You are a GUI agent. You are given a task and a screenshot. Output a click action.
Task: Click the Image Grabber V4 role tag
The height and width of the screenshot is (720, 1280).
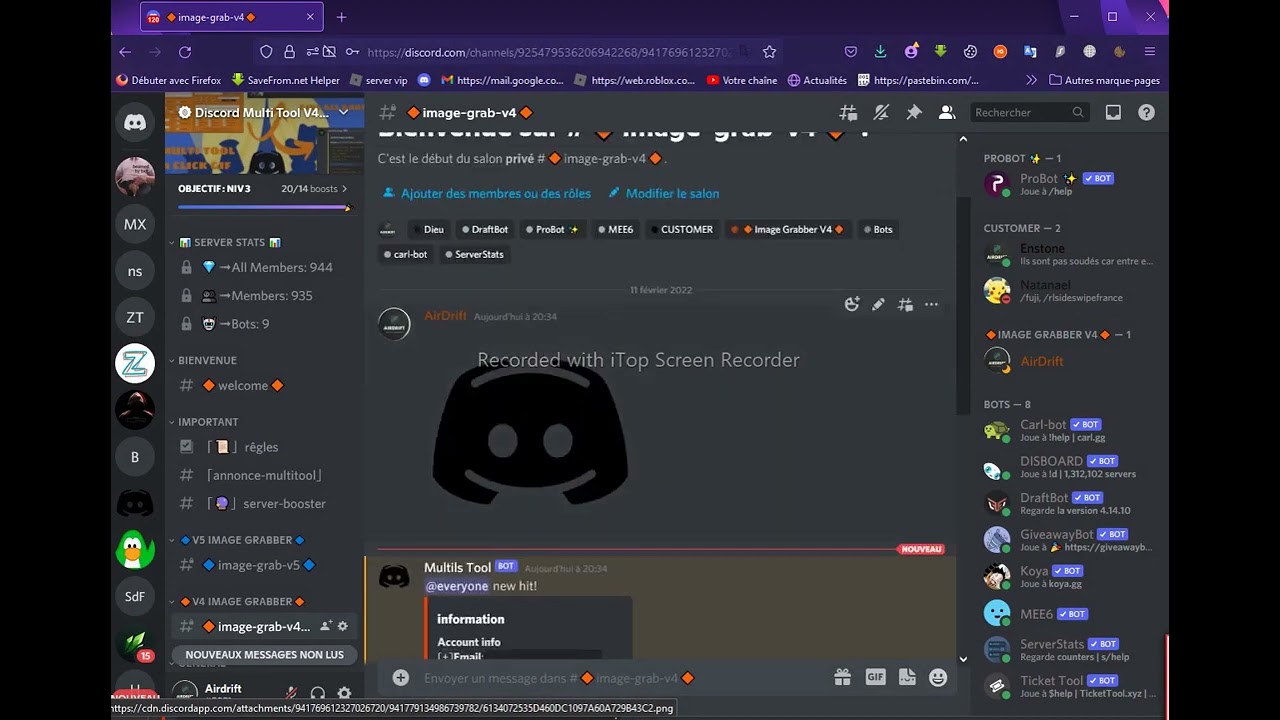[787, 229]
